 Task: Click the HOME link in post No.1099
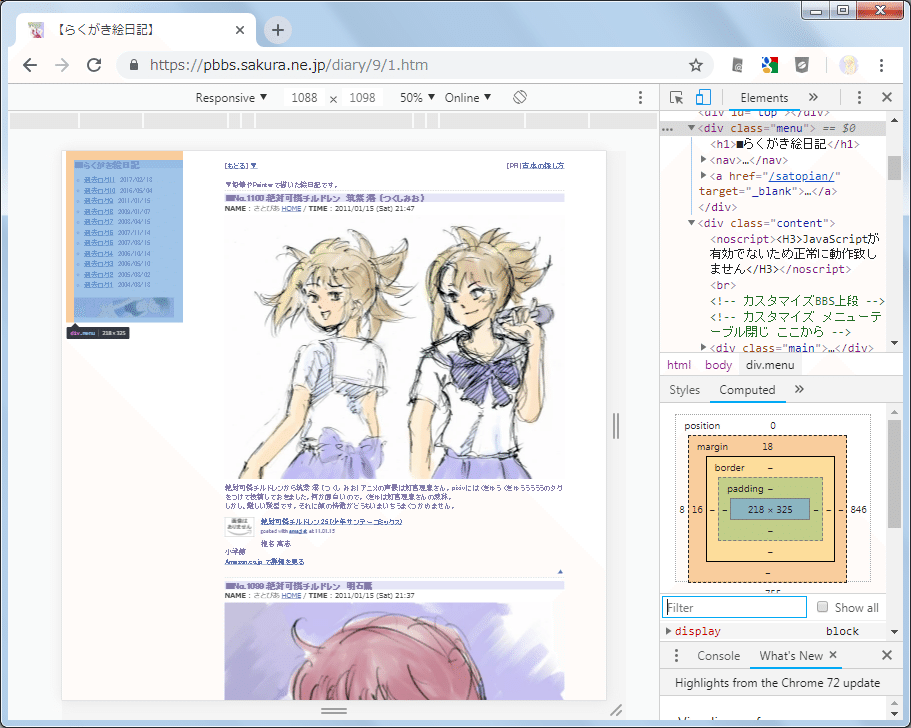[291, 596]
